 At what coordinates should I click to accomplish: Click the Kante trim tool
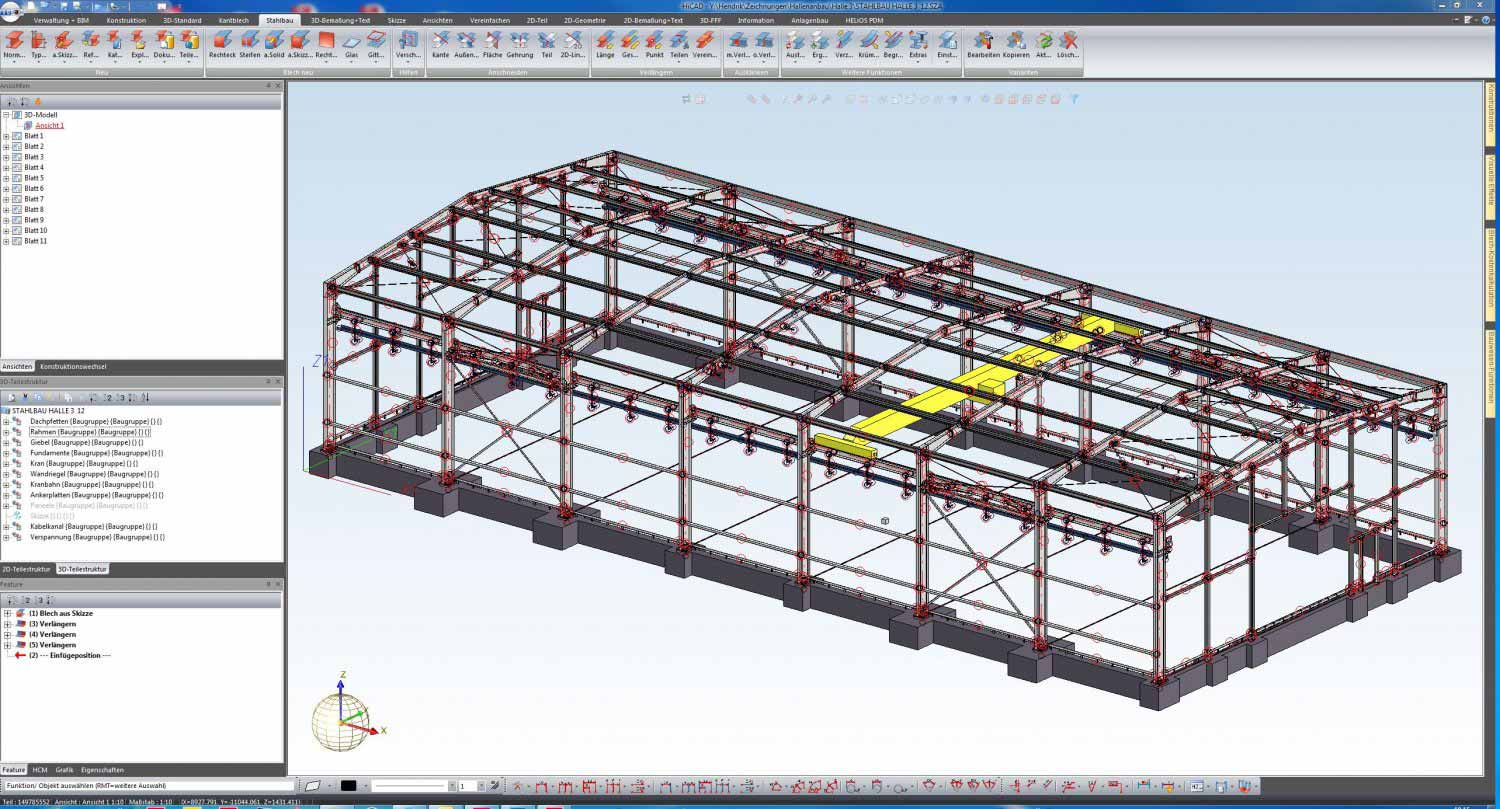(440, 45)
